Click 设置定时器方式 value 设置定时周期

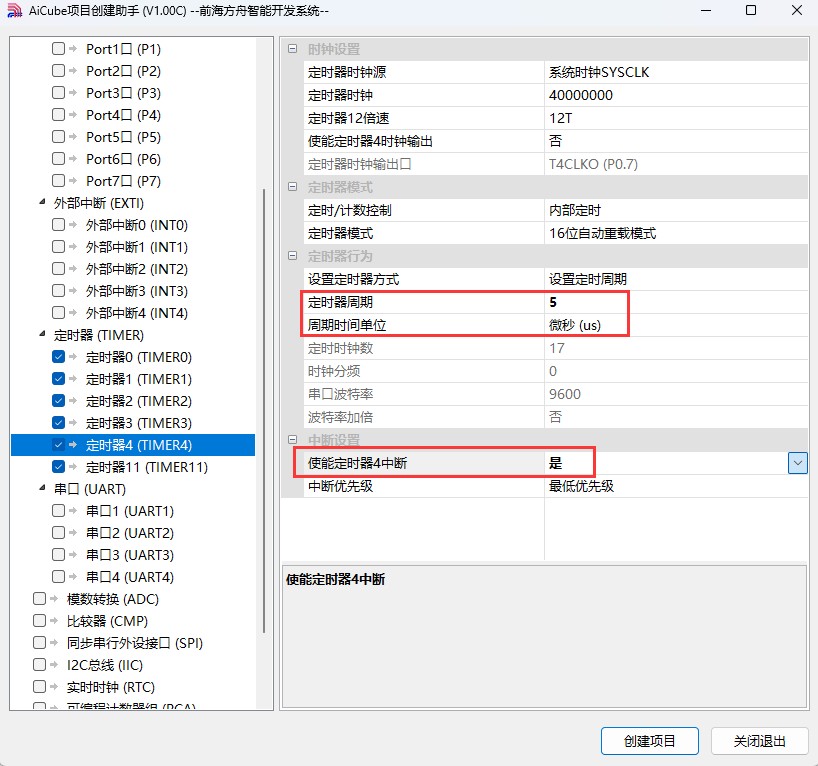(676, 279)
